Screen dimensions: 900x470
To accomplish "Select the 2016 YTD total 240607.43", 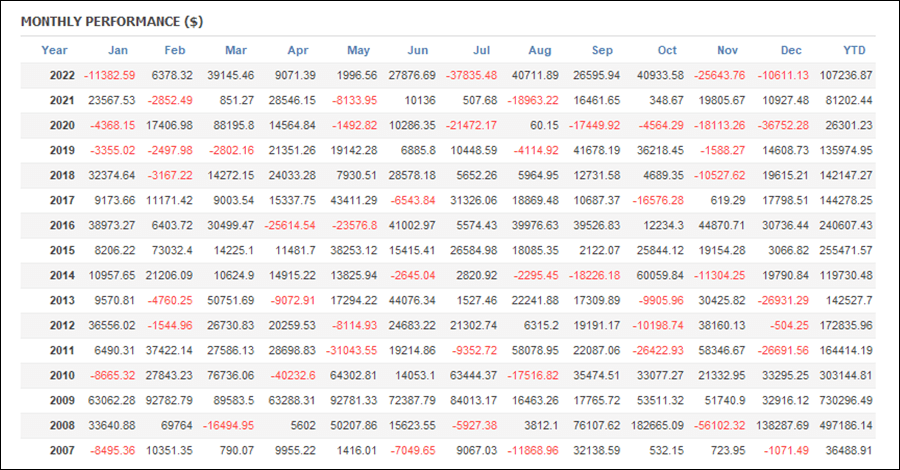I will coord(845,226).
